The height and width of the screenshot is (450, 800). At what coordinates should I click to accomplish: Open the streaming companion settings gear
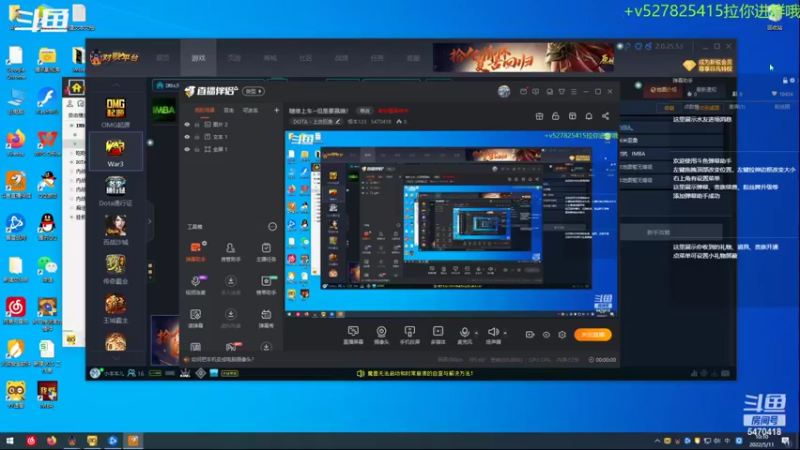coord(562,335)
